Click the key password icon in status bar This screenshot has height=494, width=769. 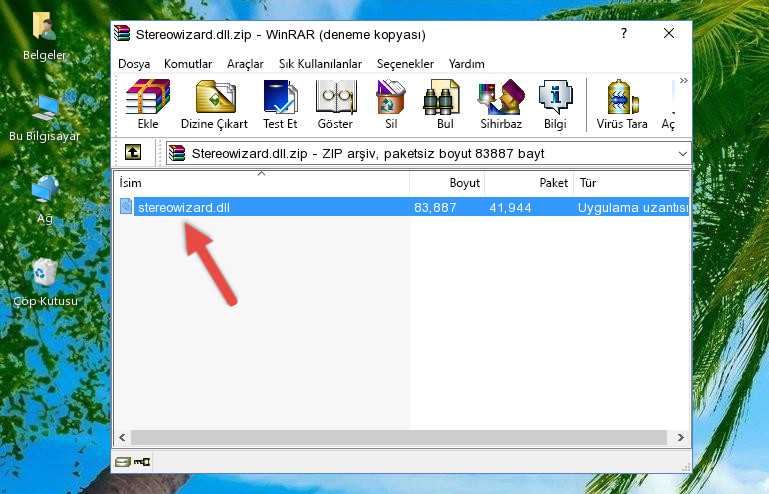pyautogui.click(x=142, y=462)
